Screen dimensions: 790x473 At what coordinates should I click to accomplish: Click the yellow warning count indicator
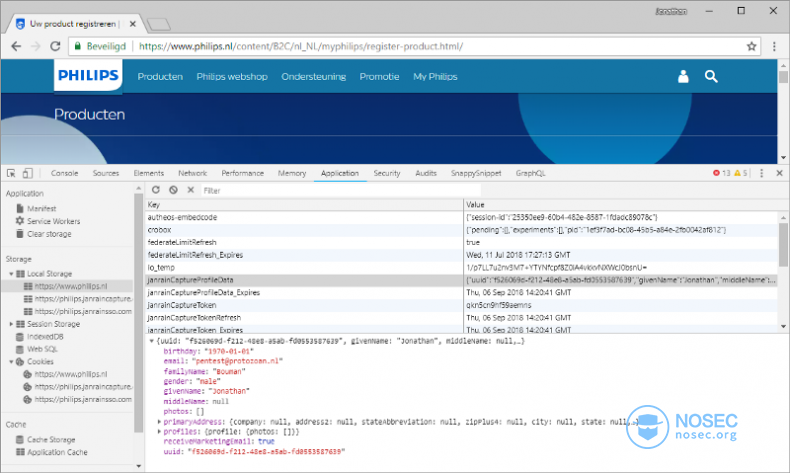741,173
